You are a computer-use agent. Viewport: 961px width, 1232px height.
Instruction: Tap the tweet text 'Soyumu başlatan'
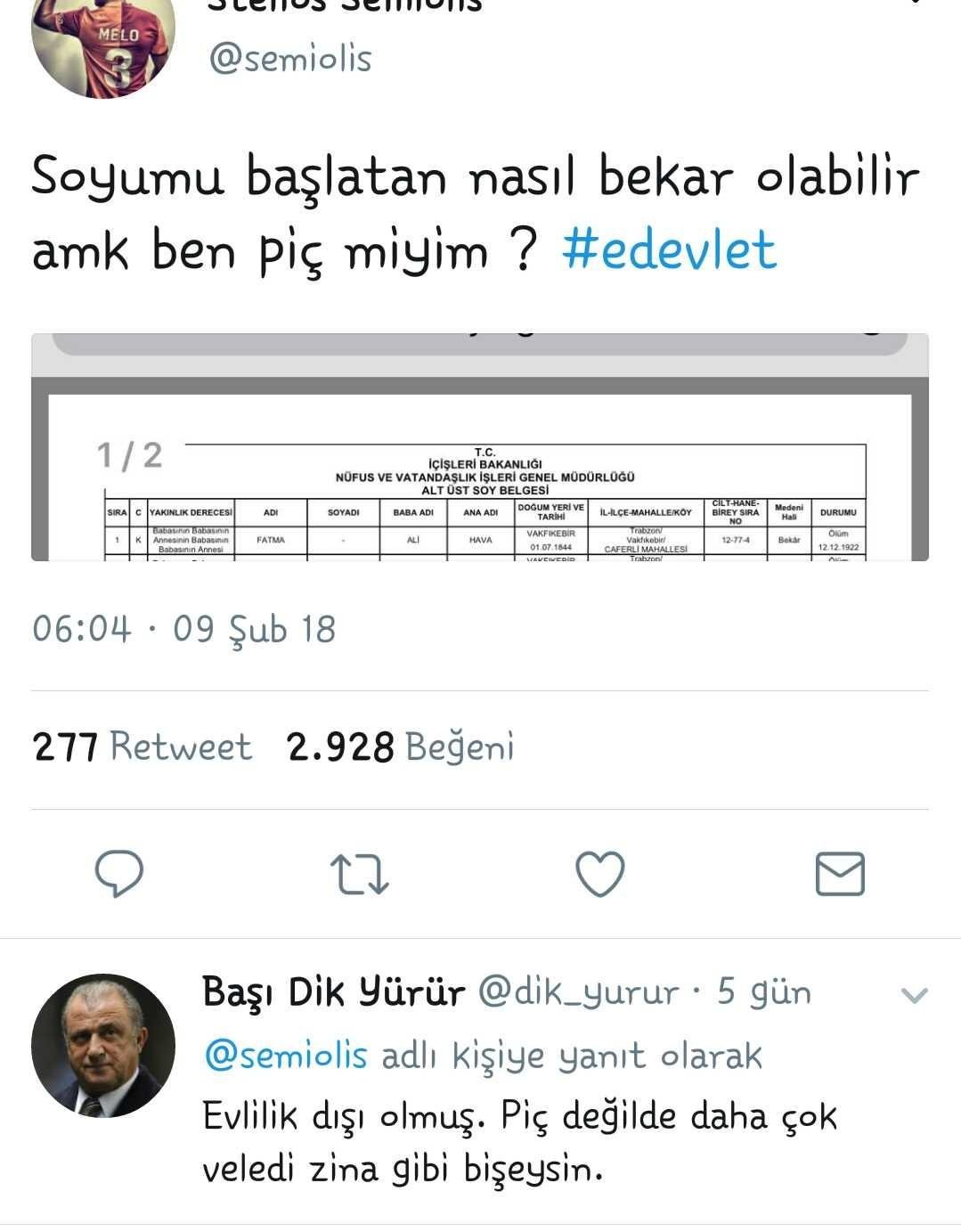tap(239, 177)
